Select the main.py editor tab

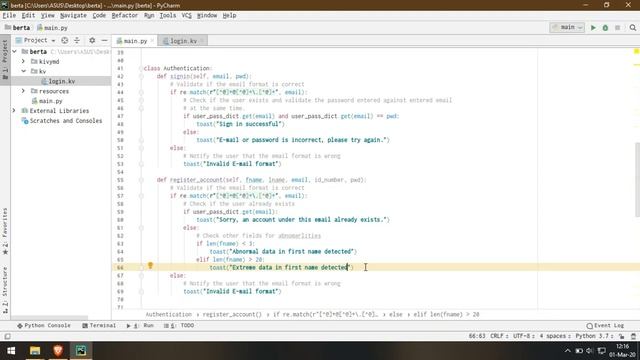pyautogui.click(x=135, y=41)
